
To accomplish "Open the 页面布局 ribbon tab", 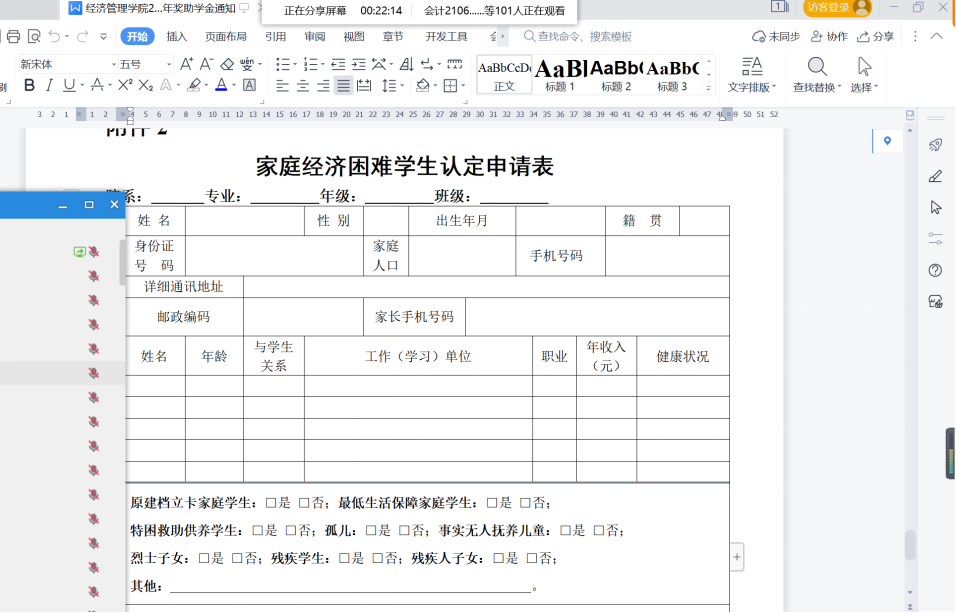I will pyautogui.click(x=226, y=37).
